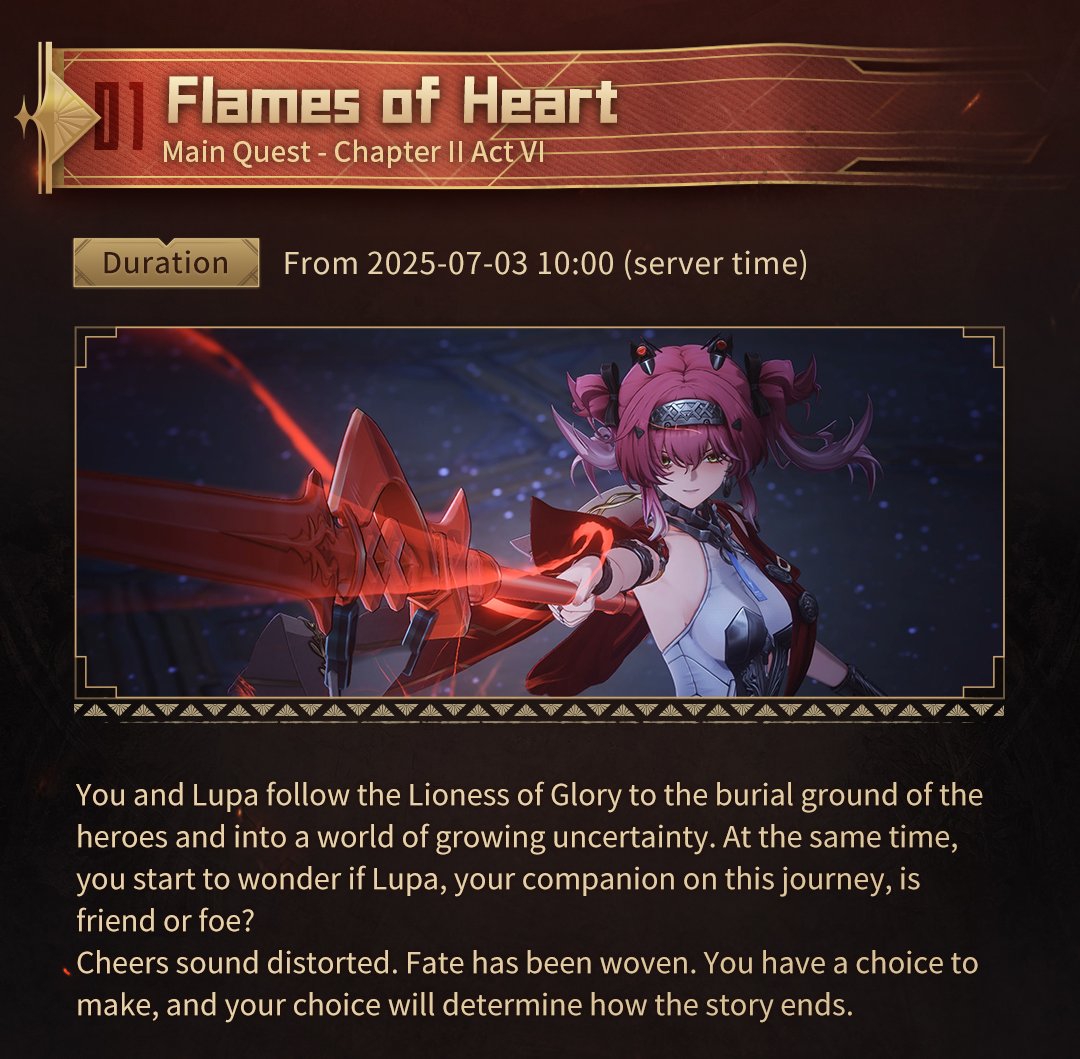1080x1059 pixels.
Task: Click the bottom-right corner ornament of the image frame
Action: click(x=983, y=677)
